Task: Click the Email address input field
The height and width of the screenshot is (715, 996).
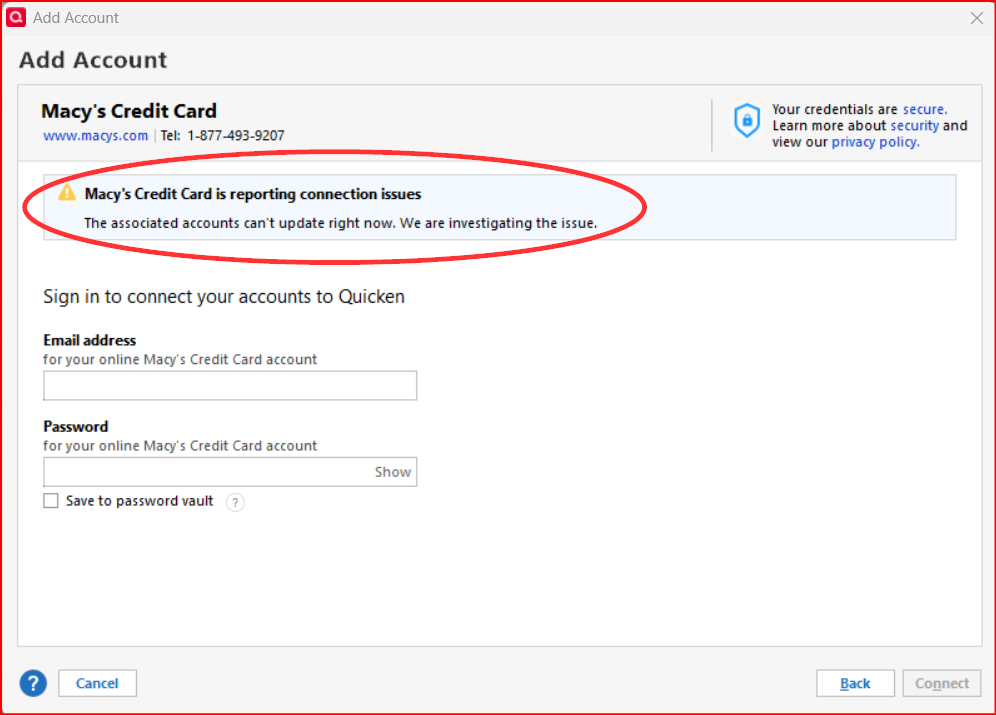Action: click(230, 385)
